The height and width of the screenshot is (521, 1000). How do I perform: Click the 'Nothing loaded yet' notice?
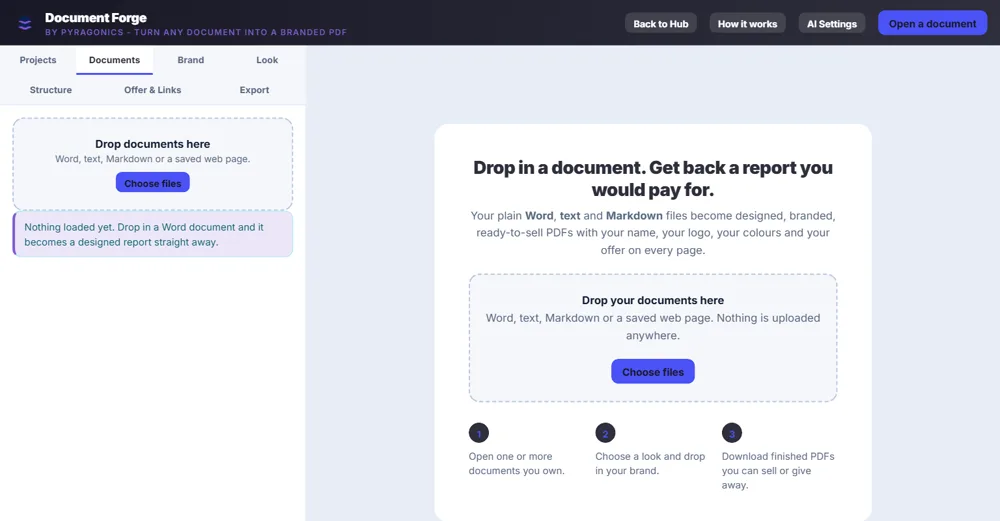point(152,235)
